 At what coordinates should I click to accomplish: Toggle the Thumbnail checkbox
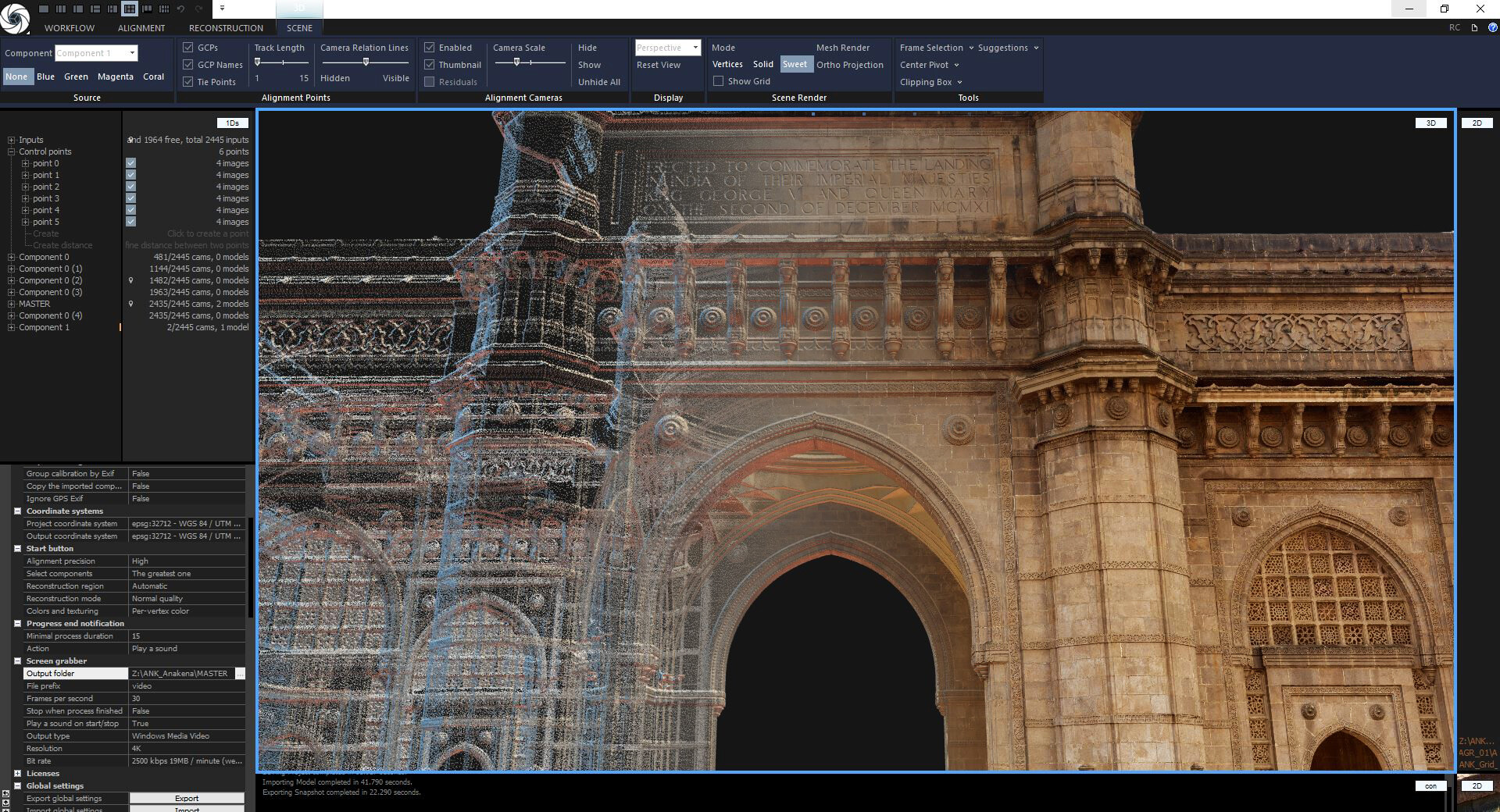click(x=430, y=65)
